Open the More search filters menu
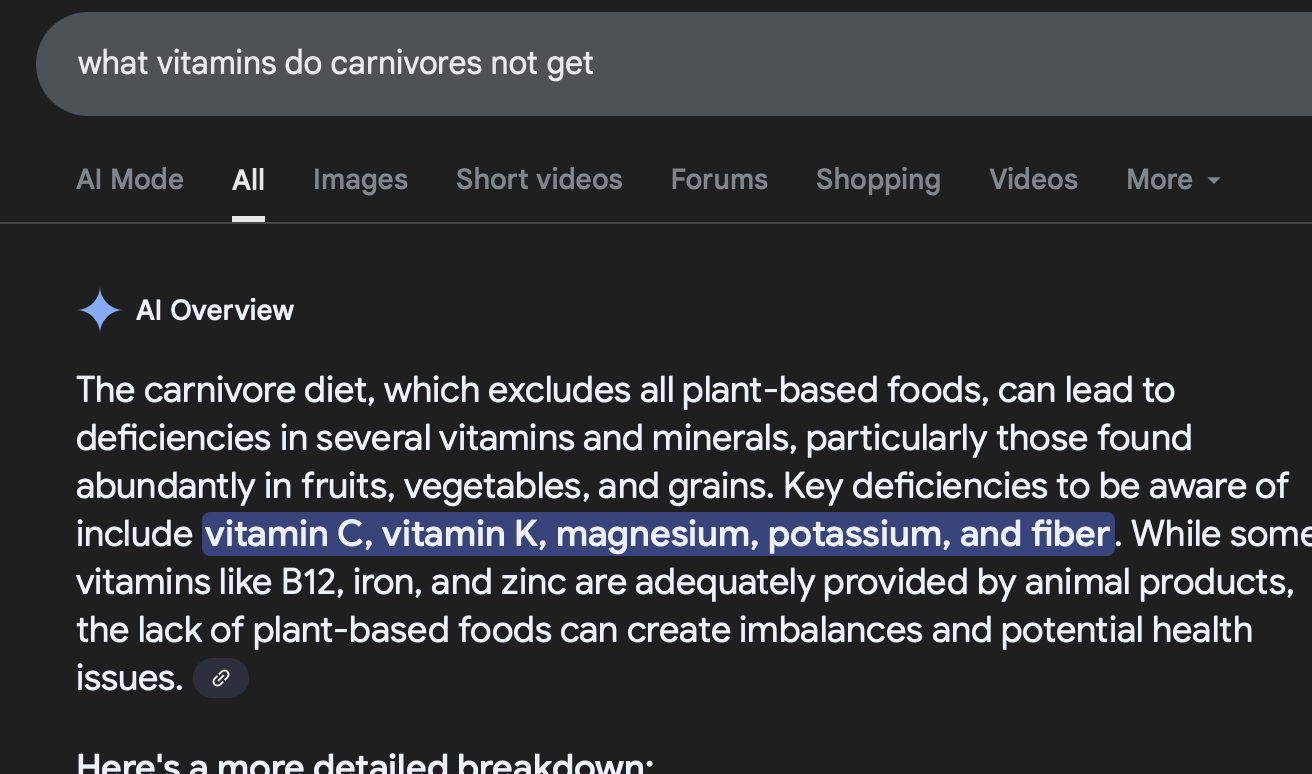 coord(1173,180)
